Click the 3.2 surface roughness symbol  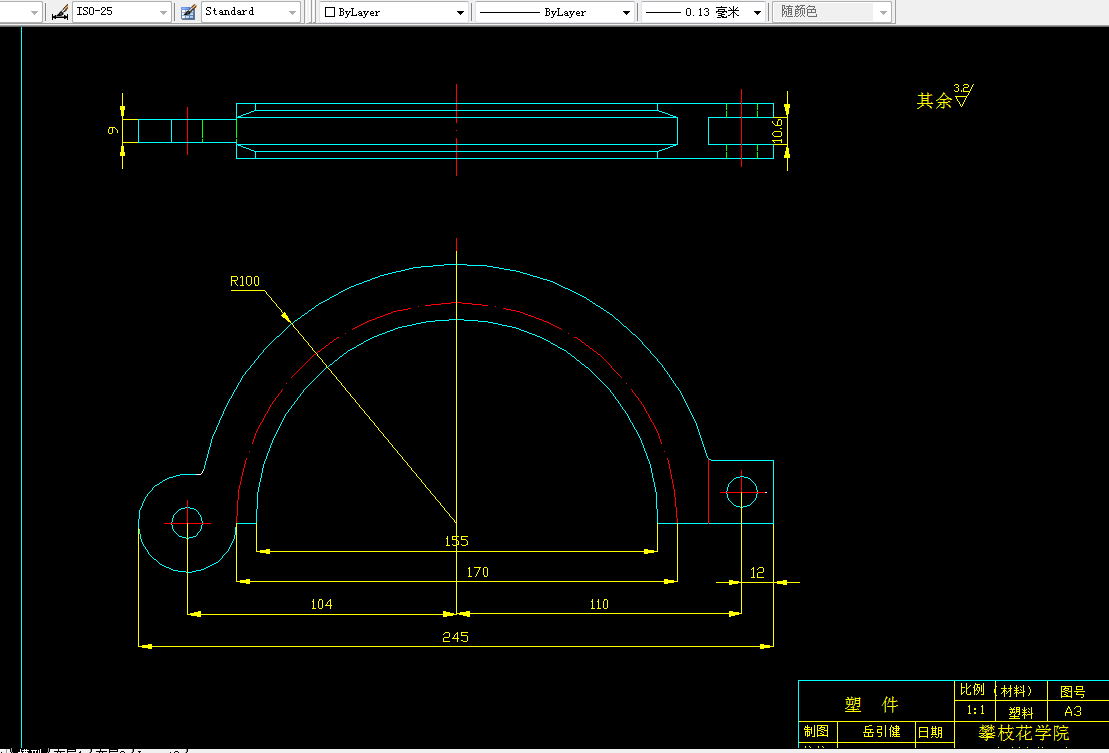tap(963, 95)
